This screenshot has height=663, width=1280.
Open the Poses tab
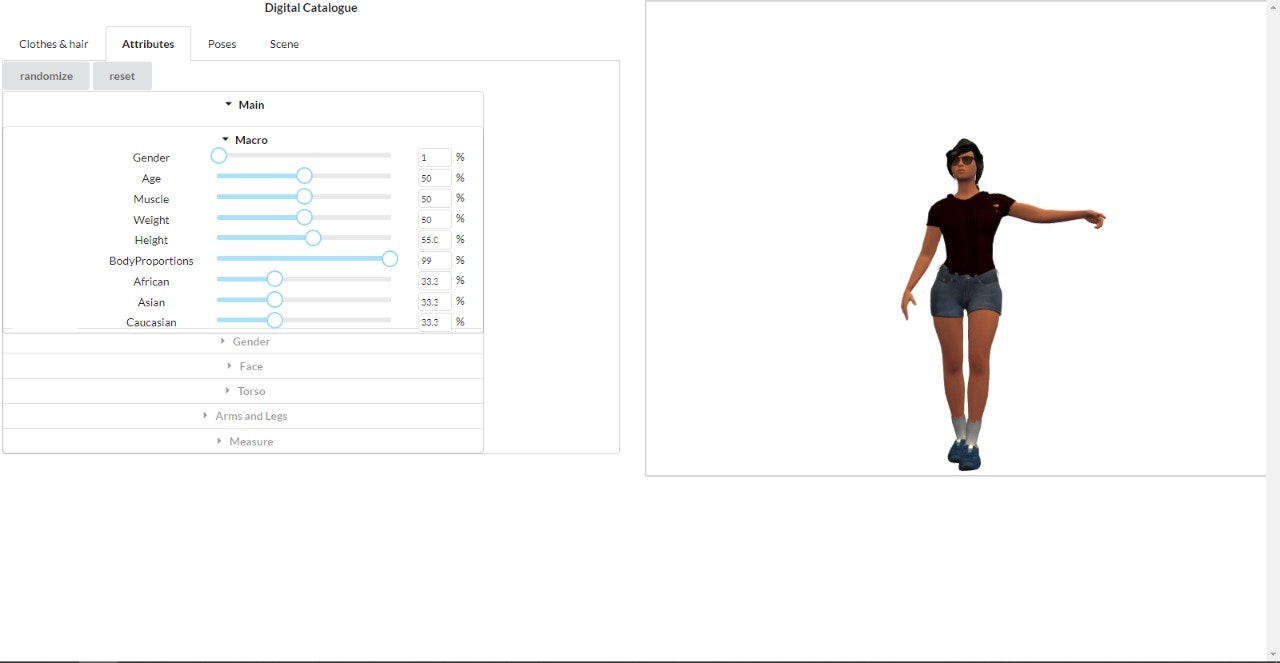221,43
